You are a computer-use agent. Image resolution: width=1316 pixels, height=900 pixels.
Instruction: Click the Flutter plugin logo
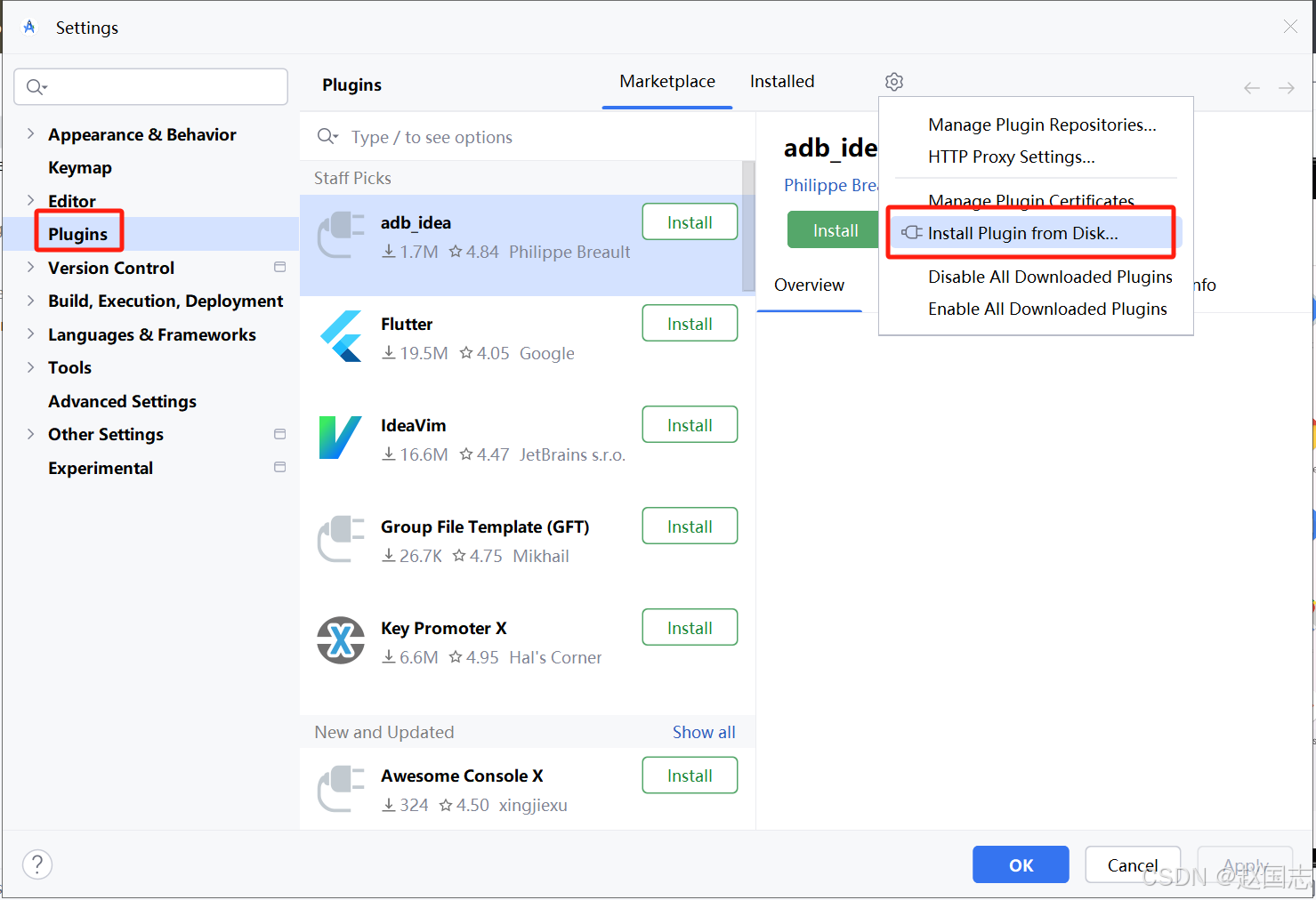coord(341,336)
